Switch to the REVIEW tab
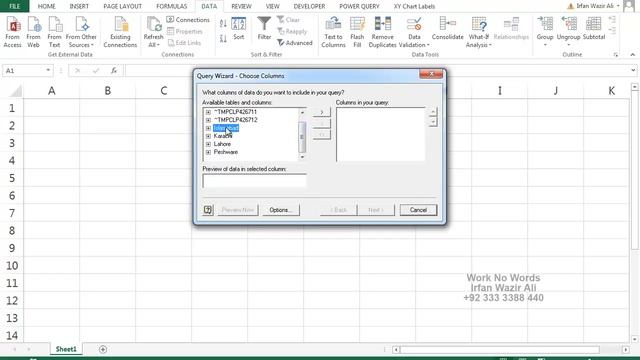The height and width of the screenshot is (360, 640). 241,6
